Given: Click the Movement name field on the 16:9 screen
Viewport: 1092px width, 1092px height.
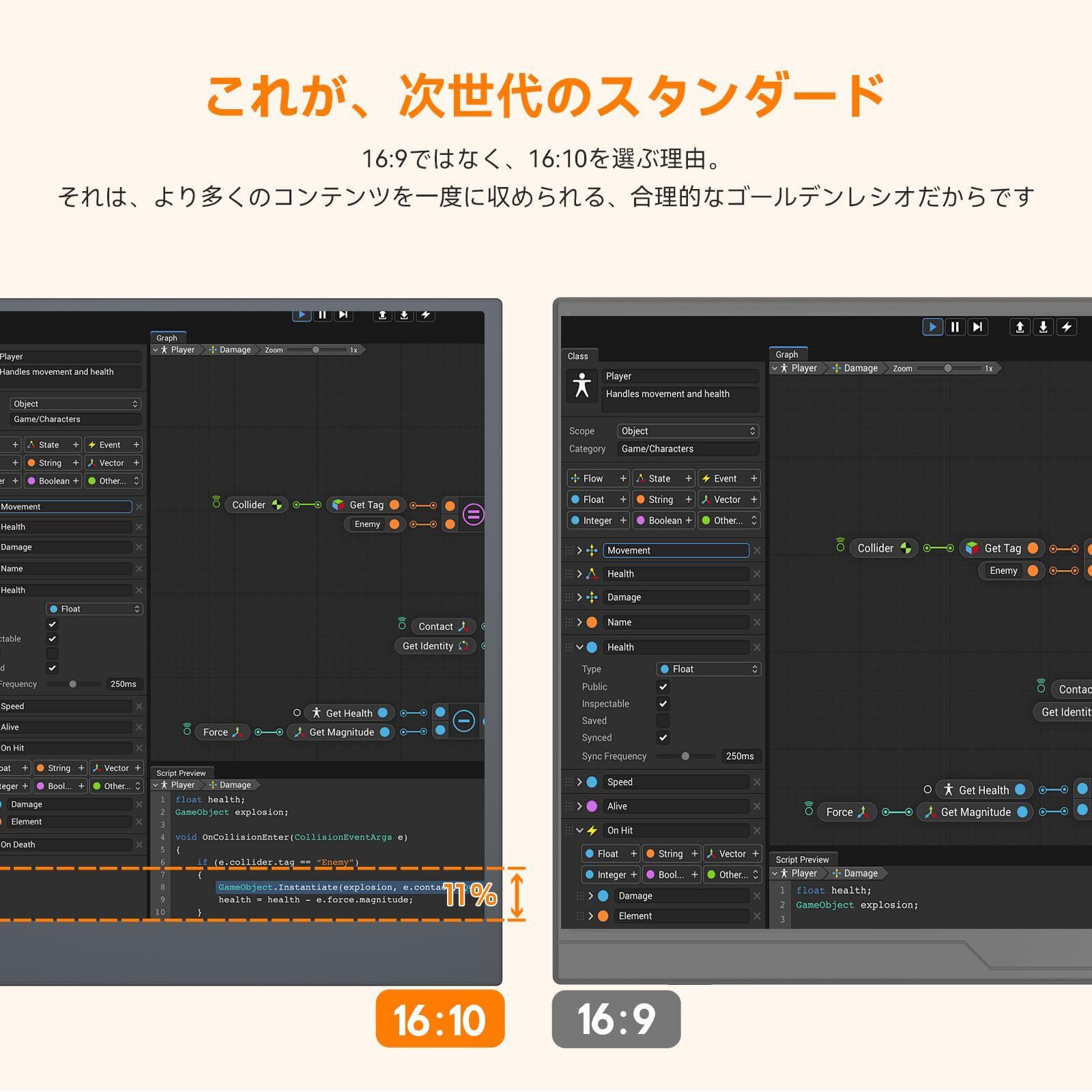Looking at the screenshot, I should tap(676, 550).
